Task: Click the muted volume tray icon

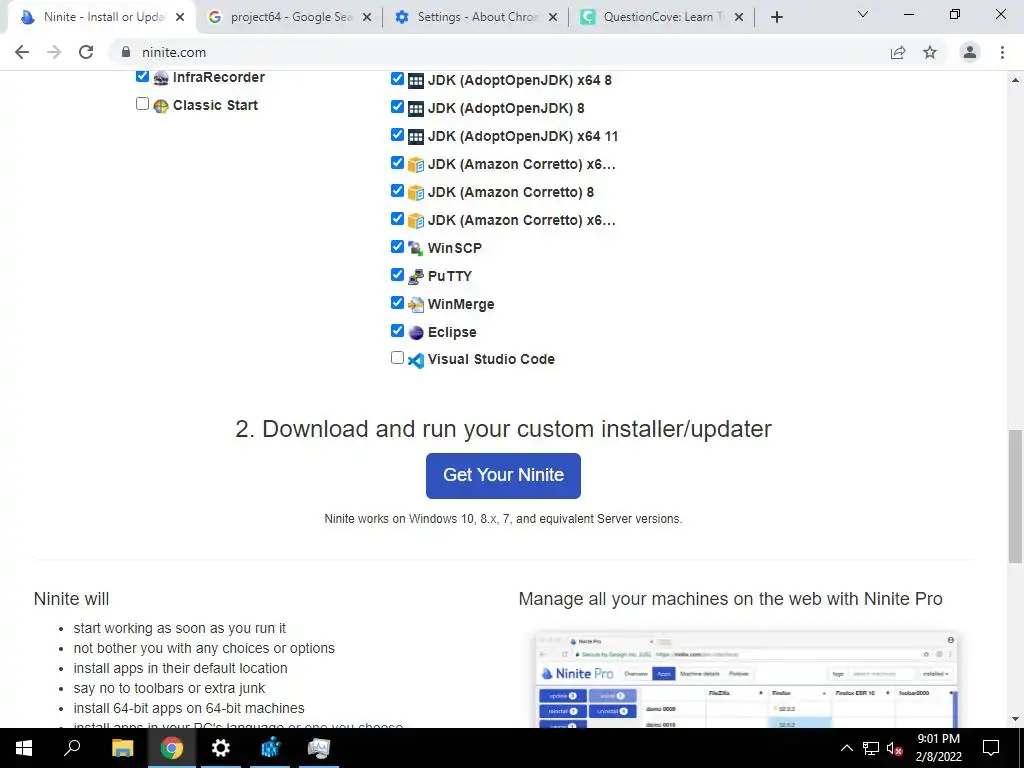Action: tap(894, 748)
